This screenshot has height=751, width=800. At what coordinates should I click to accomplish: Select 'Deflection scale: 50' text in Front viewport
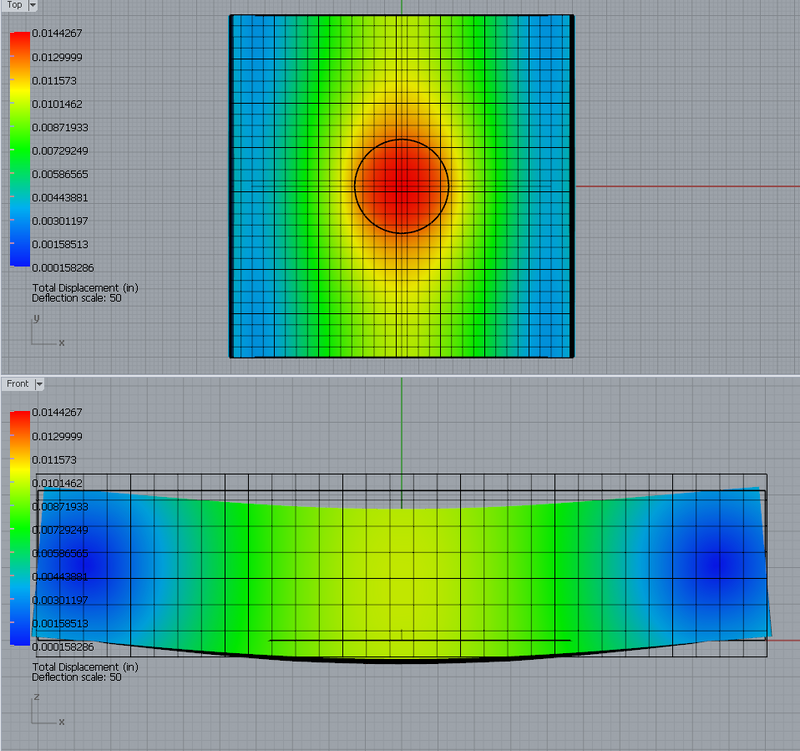[77, 677]
